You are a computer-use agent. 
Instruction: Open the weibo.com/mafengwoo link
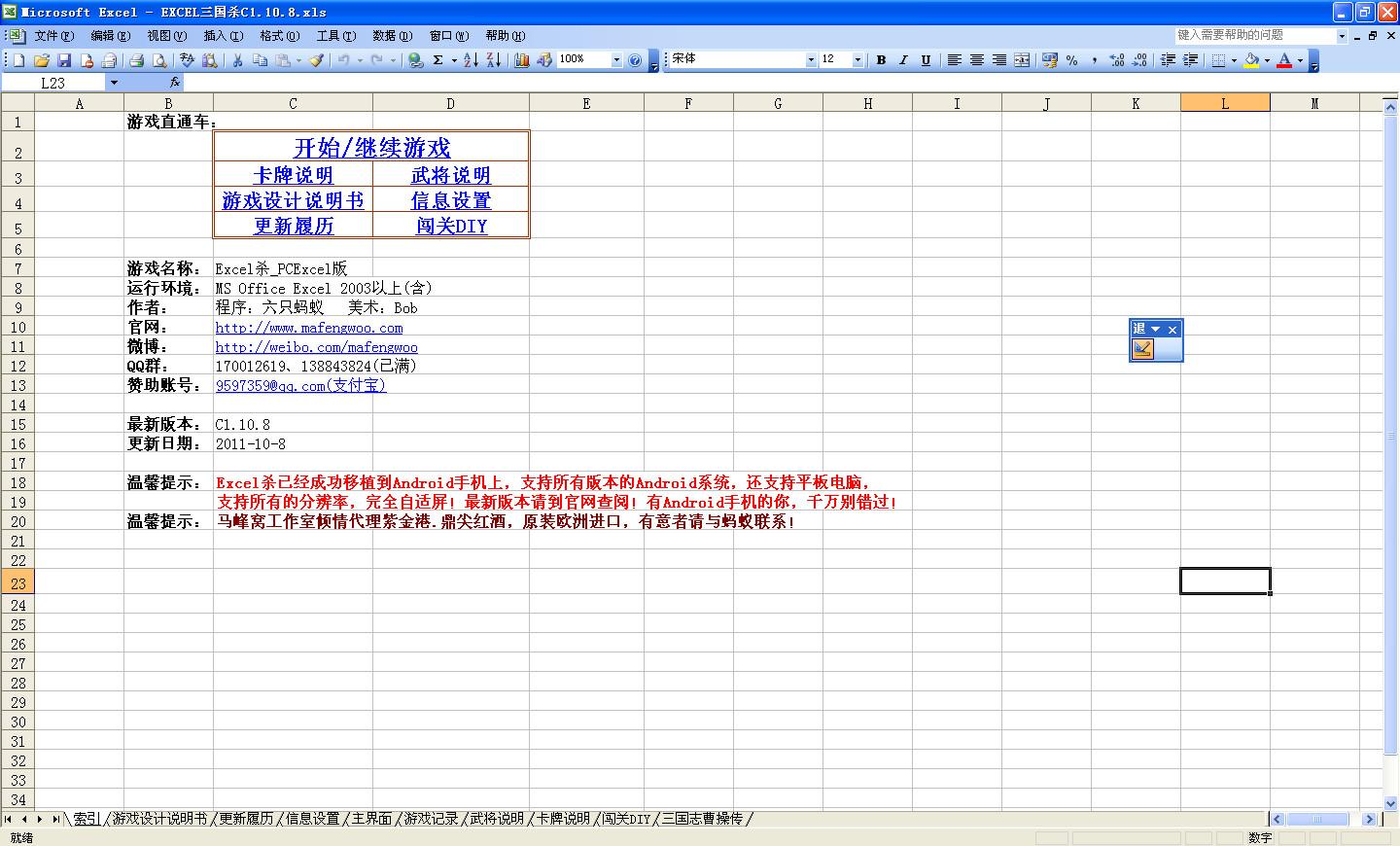(317, 347)
